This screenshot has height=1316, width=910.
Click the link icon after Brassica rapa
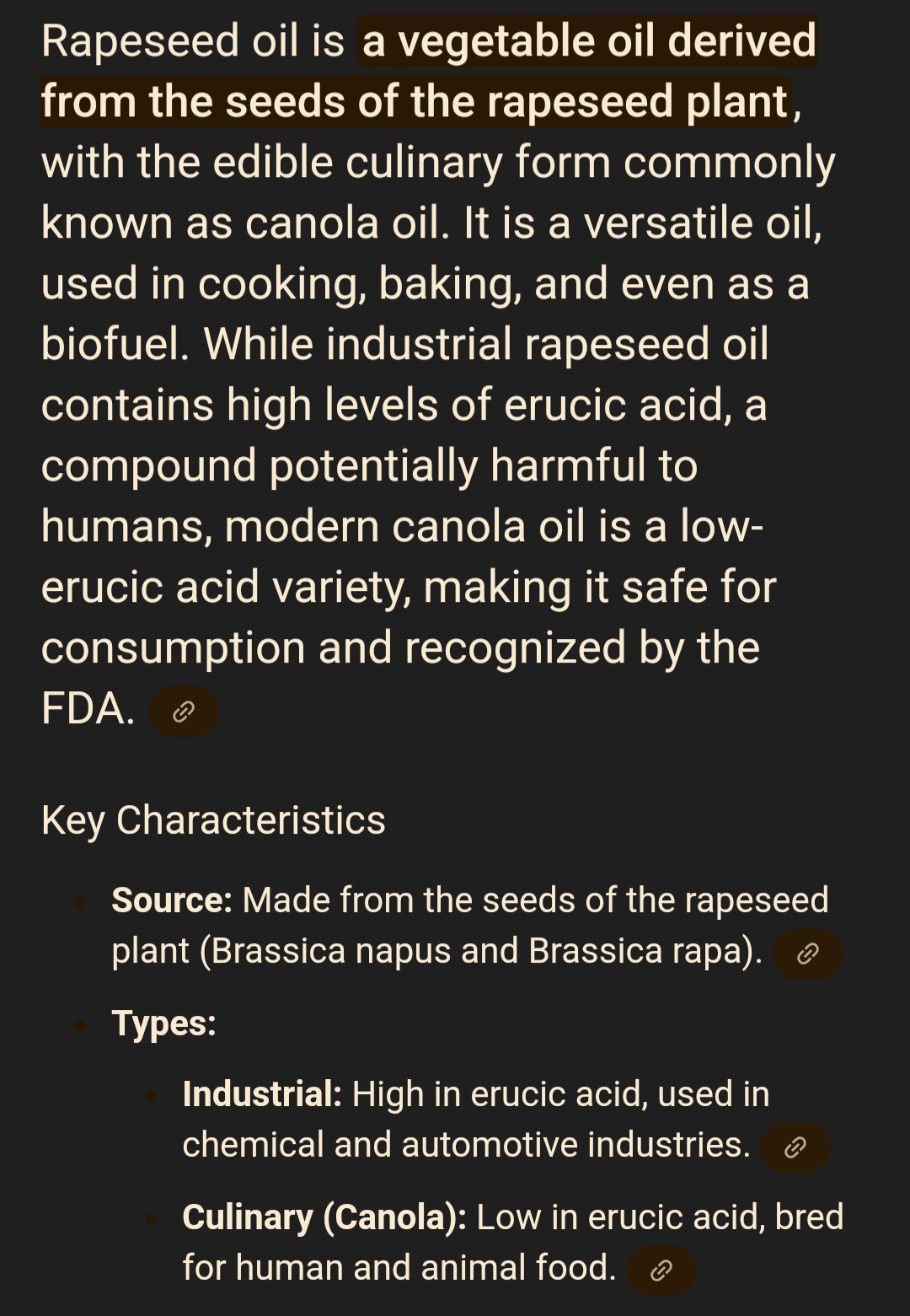[x=807, y=953]
